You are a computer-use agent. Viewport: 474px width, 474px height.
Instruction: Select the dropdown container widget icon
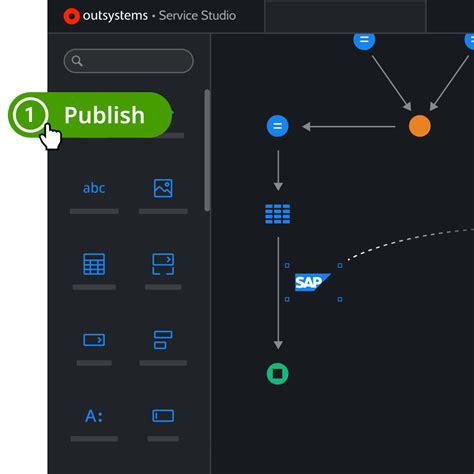163,264
